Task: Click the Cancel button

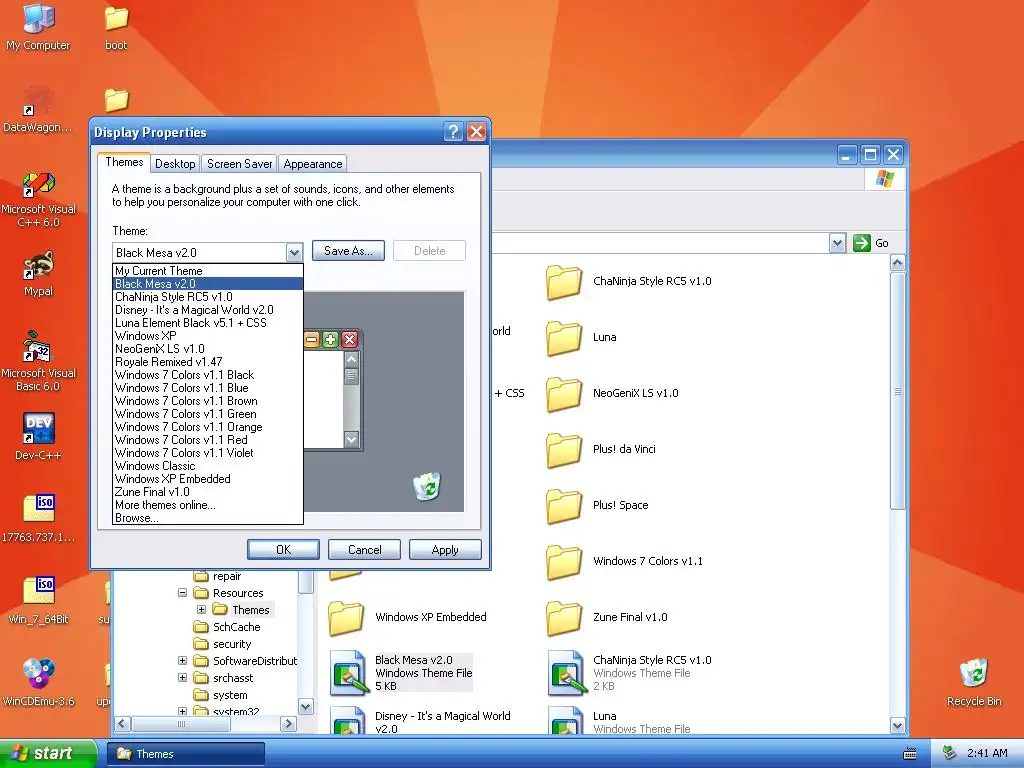Action: (364, 550)
